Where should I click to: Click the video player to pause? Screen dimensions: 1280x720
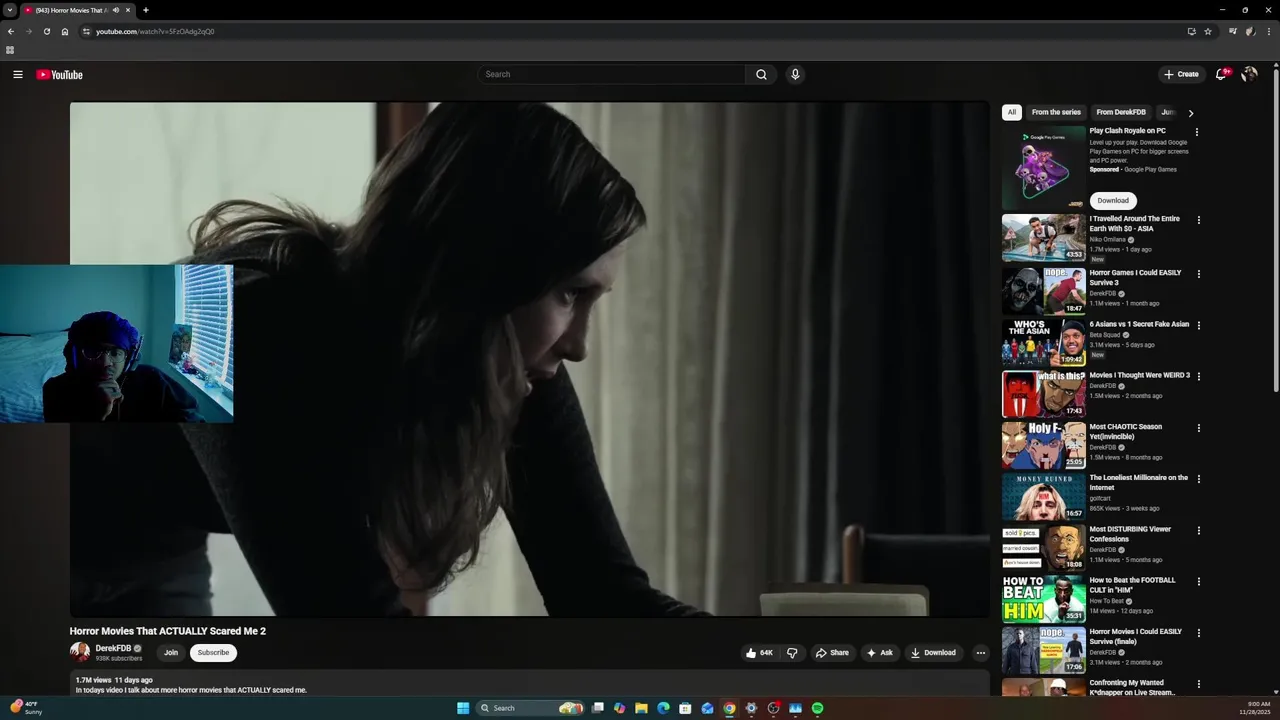pos(529,359)
